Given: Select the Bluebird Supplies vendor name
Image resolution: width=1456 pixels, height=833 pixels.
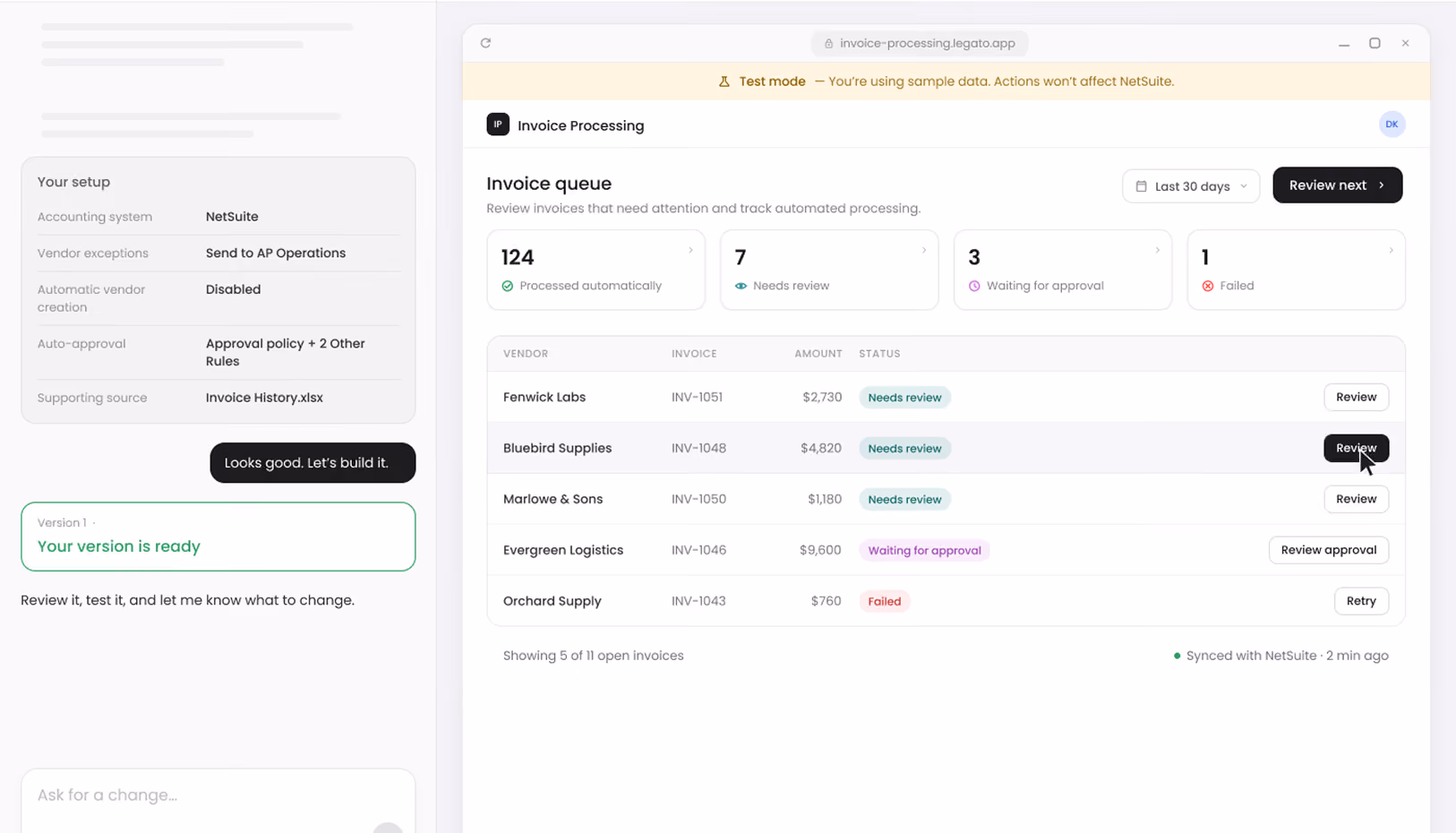Looking at the screenshot, I should pos(557,448).
